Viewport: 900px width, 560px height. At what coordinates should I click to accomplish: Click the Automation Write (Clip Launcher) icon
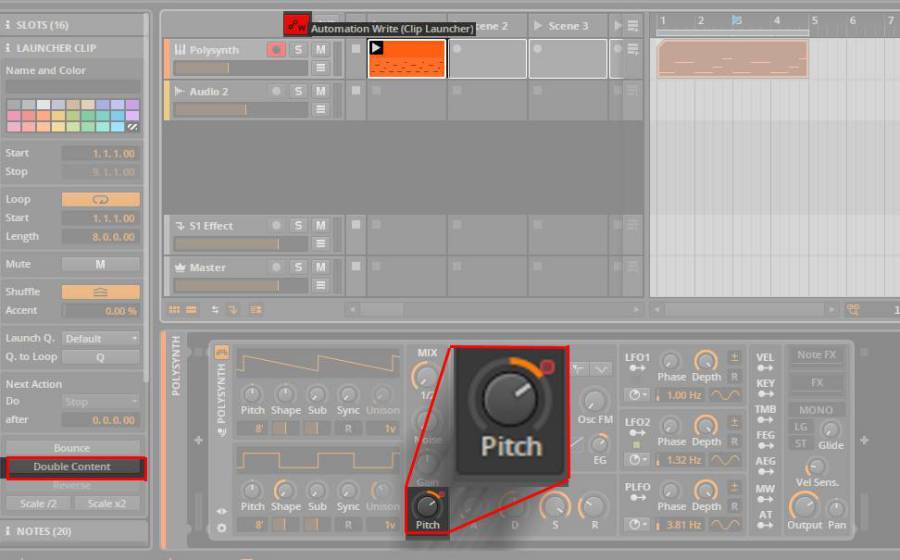coord(297,25)
